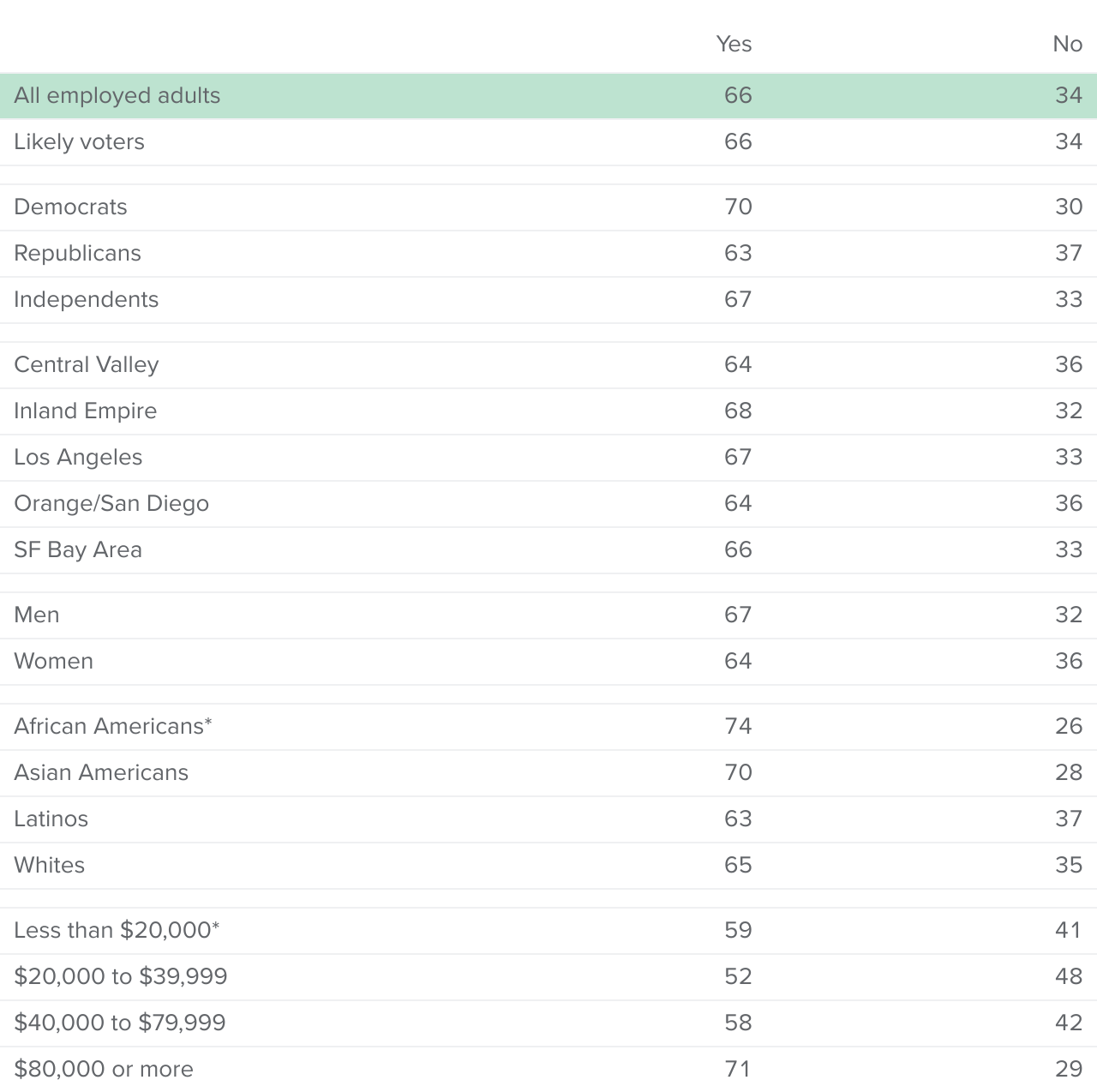Select the No column header

[1068, 44]
